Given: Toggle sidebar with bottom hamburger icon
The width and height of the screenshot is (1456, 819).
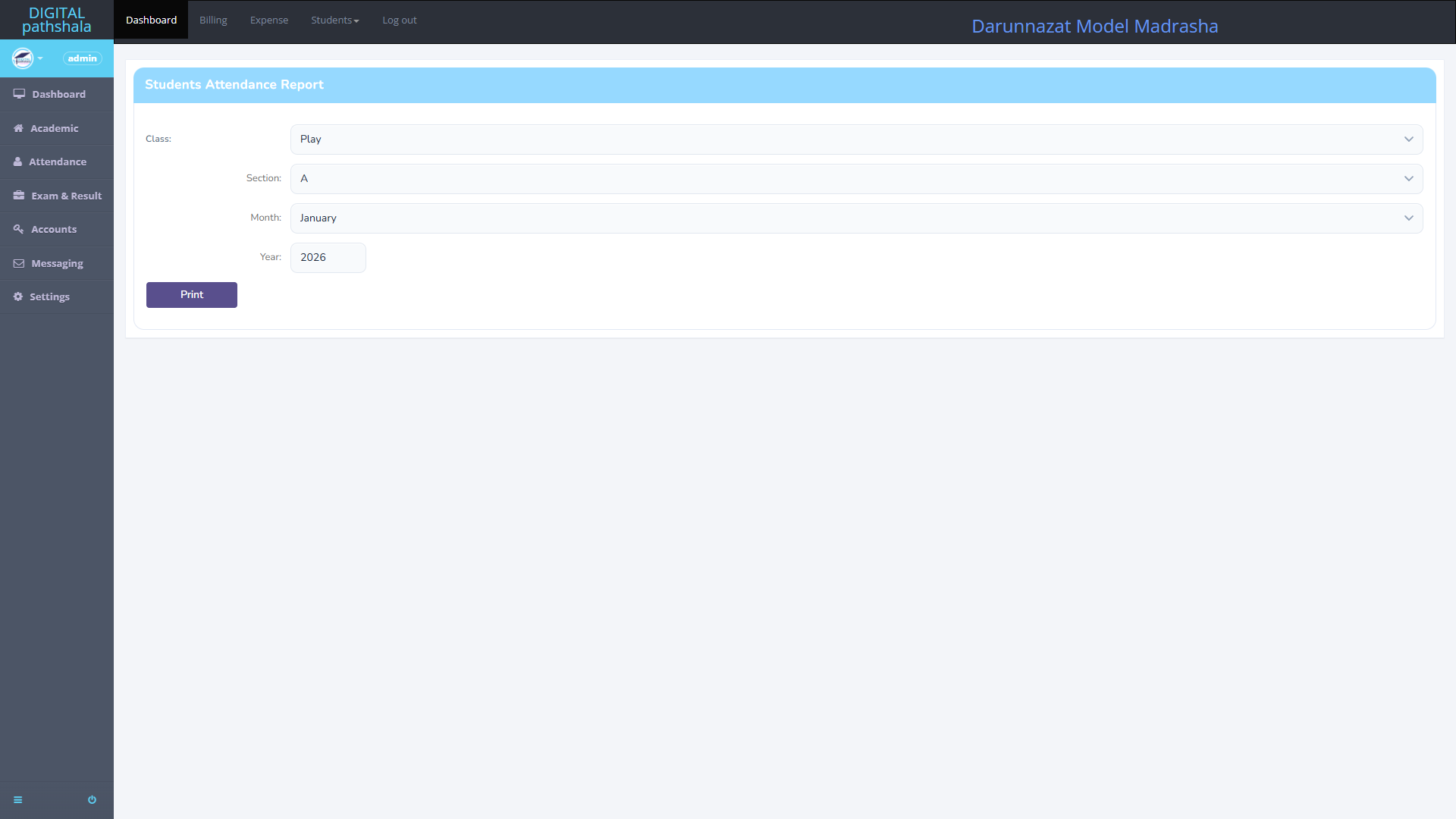Looking at the screenshot, I should click(x=18, y=800).
